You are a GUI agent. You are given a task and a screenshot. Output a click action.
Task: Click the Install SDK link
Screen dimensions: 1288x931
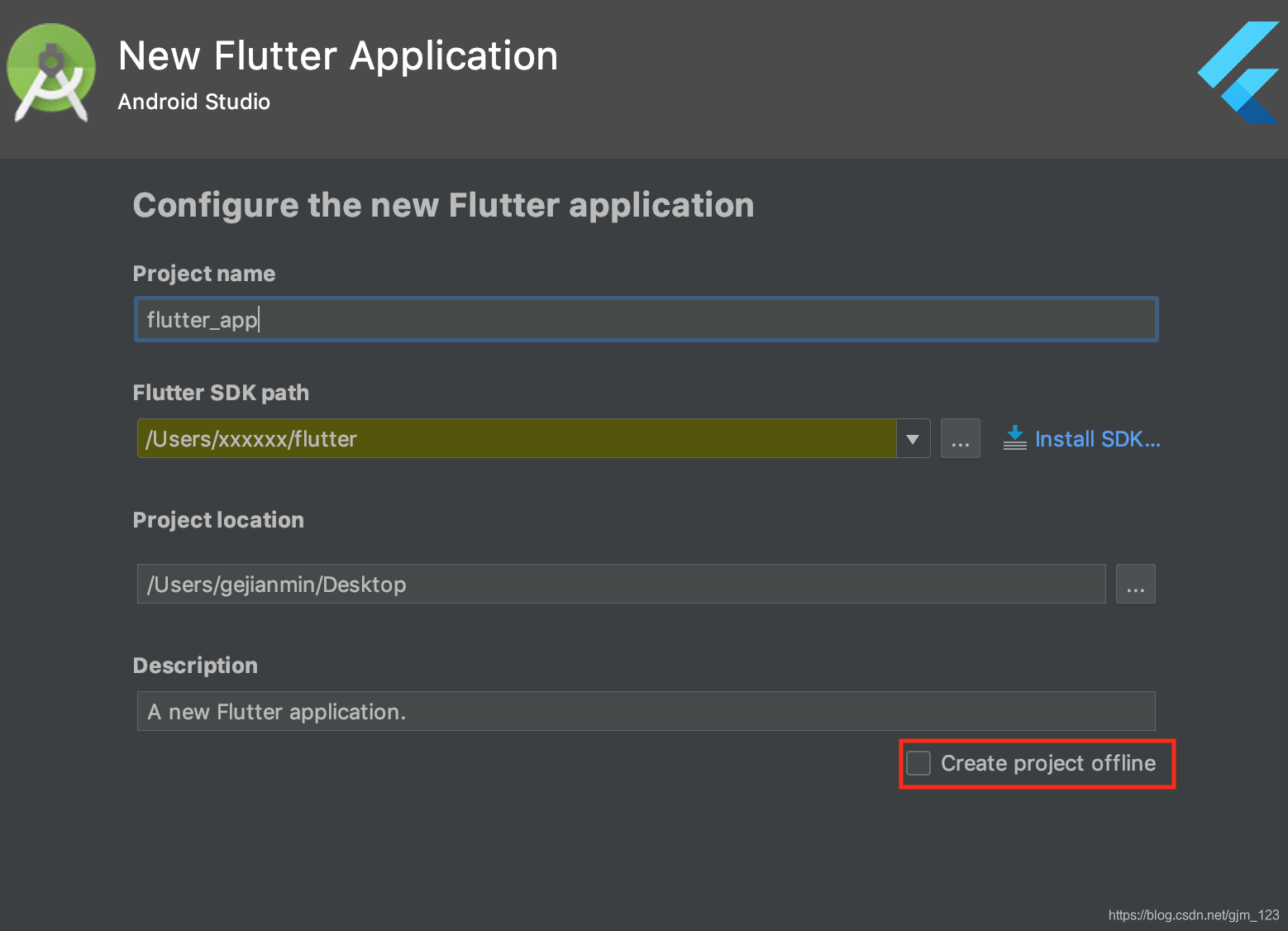pos(1097,439)
